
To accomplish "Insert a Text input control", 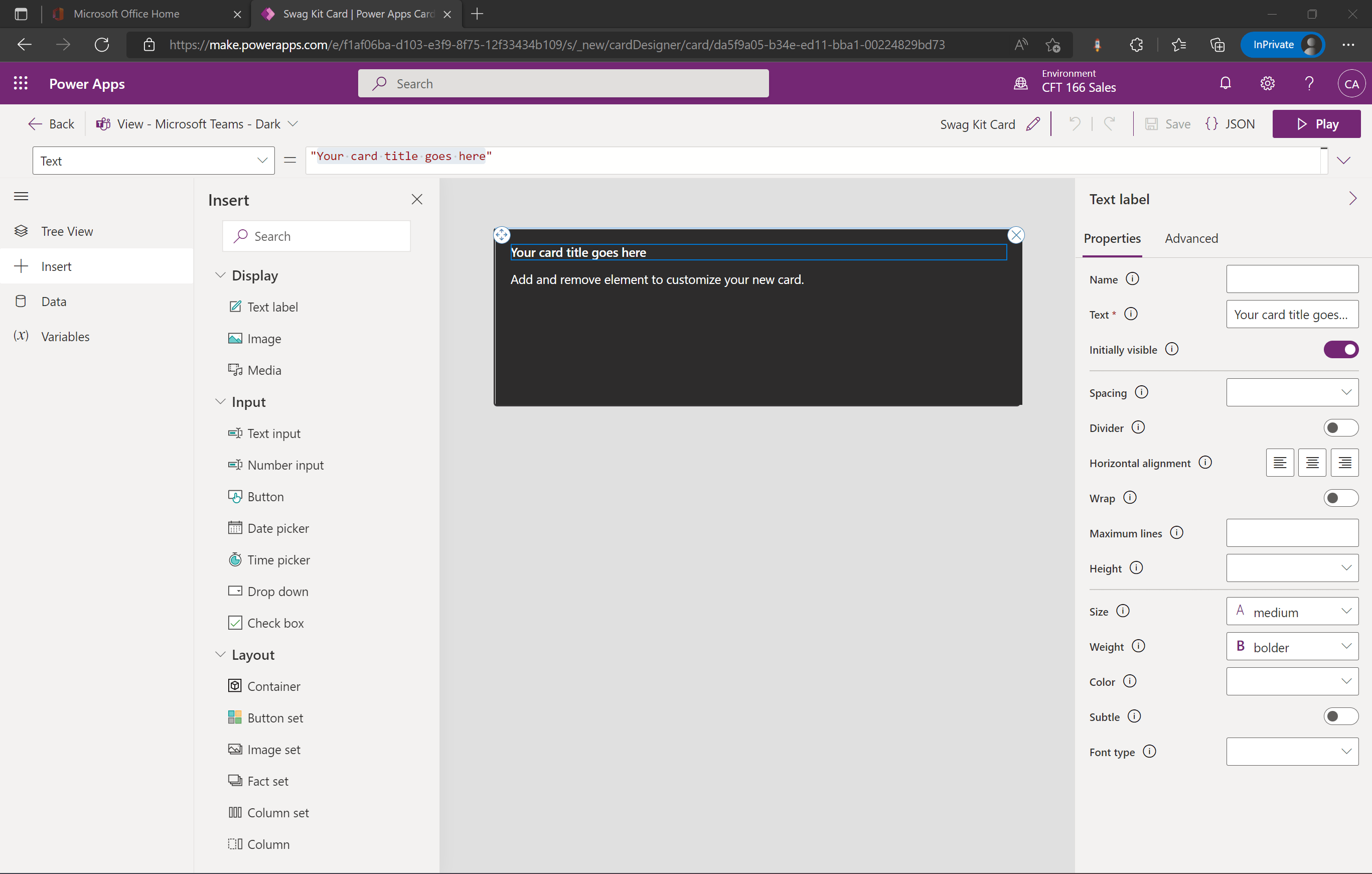I will point(273,433).
